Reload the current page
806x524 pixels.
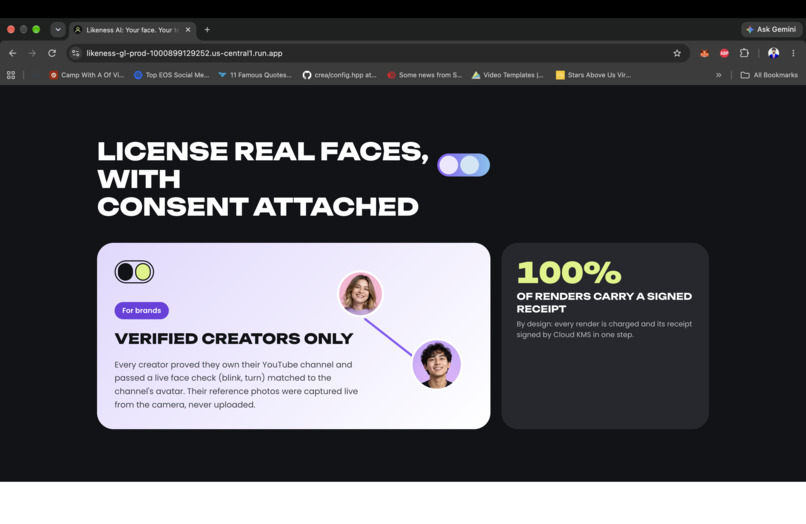[x=52, y=53]
